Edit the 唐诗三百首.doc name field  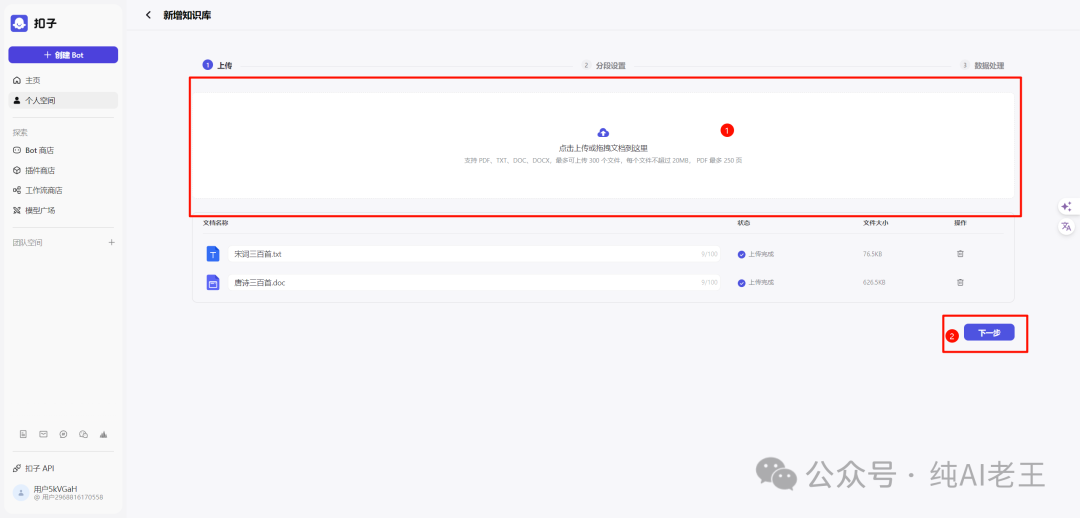tap(474, 282)
